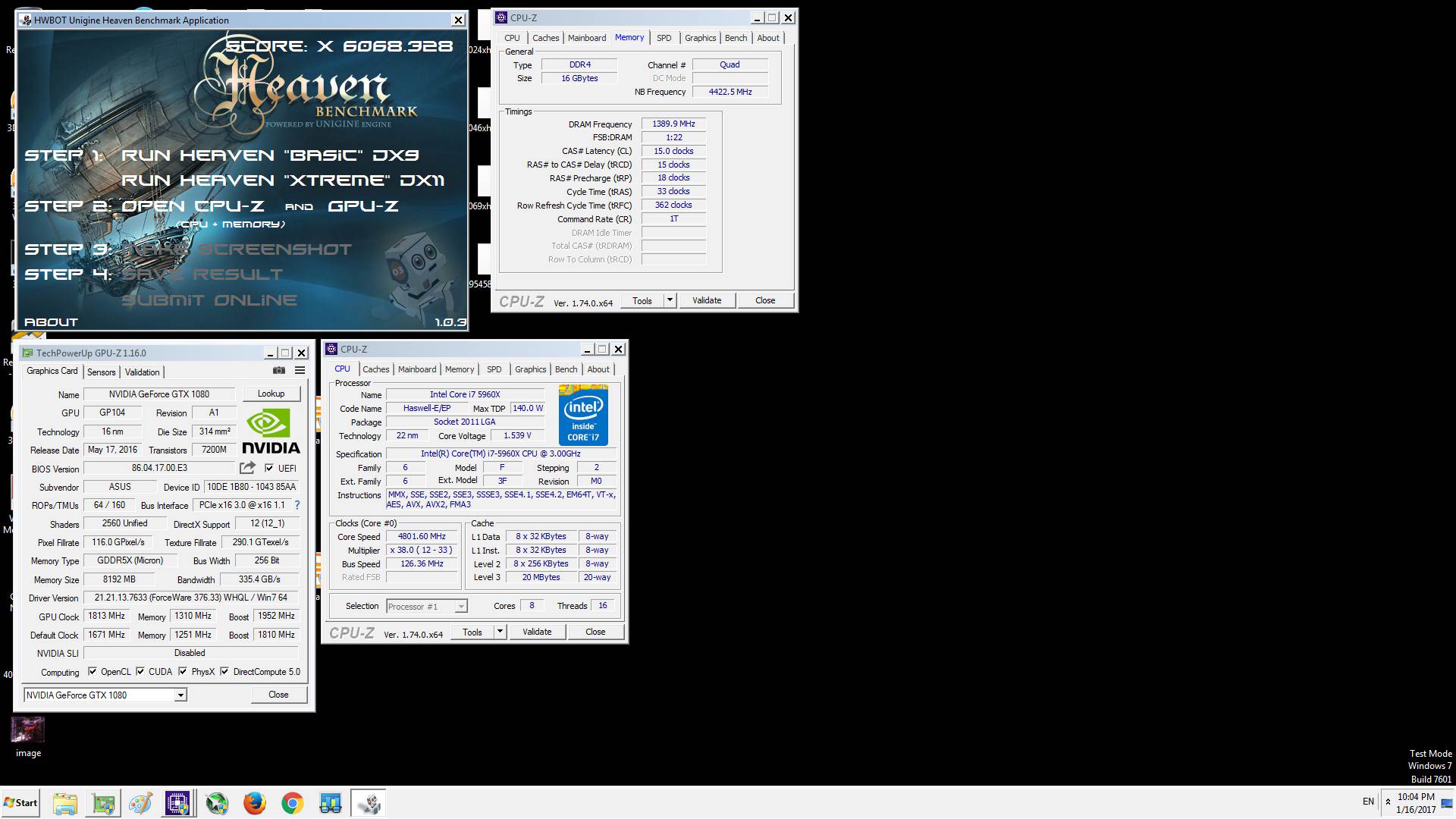This screenshot has height=819, width=1456.
Task: Click the Lookup button in GPU-Z
Action: pos(271,394)
